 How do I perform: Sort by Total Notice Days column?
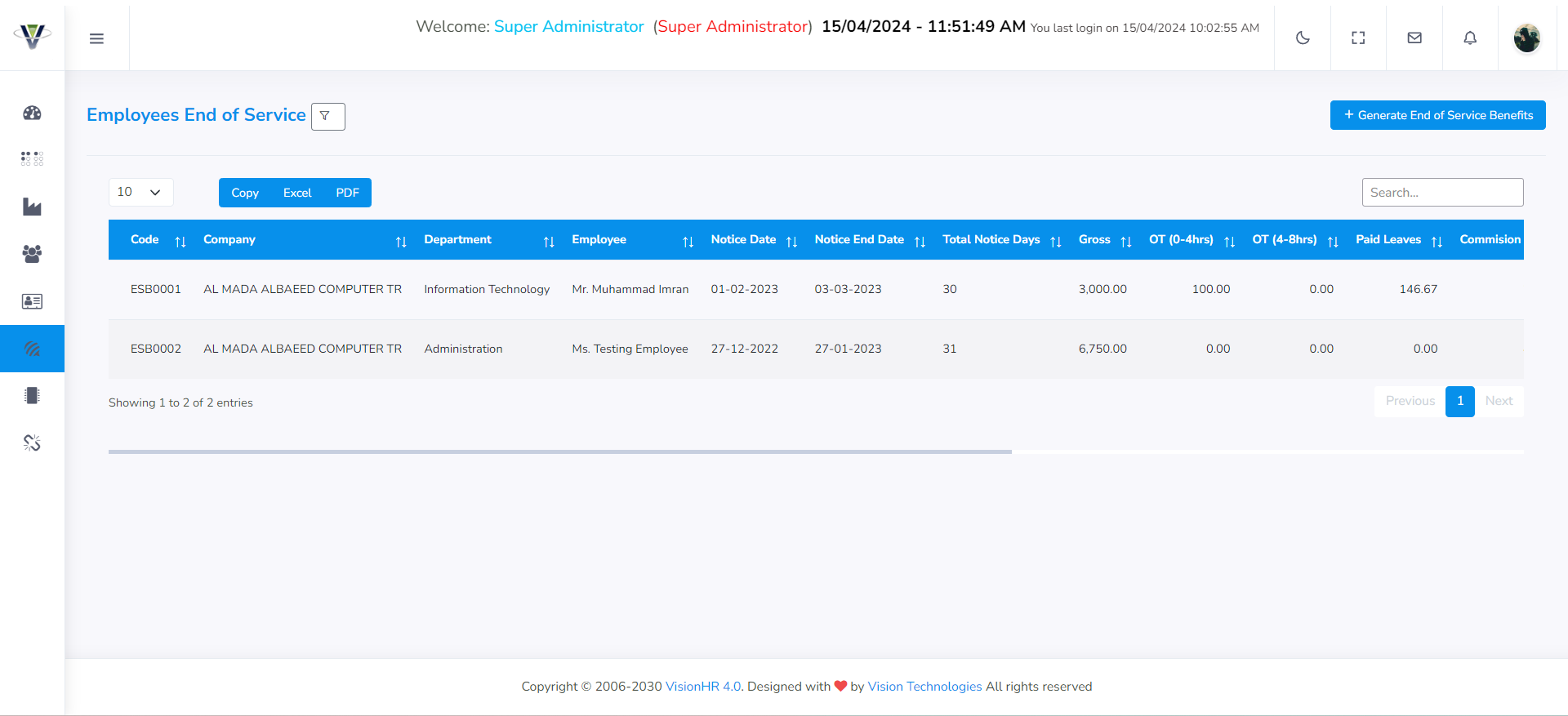point(1000,240)
